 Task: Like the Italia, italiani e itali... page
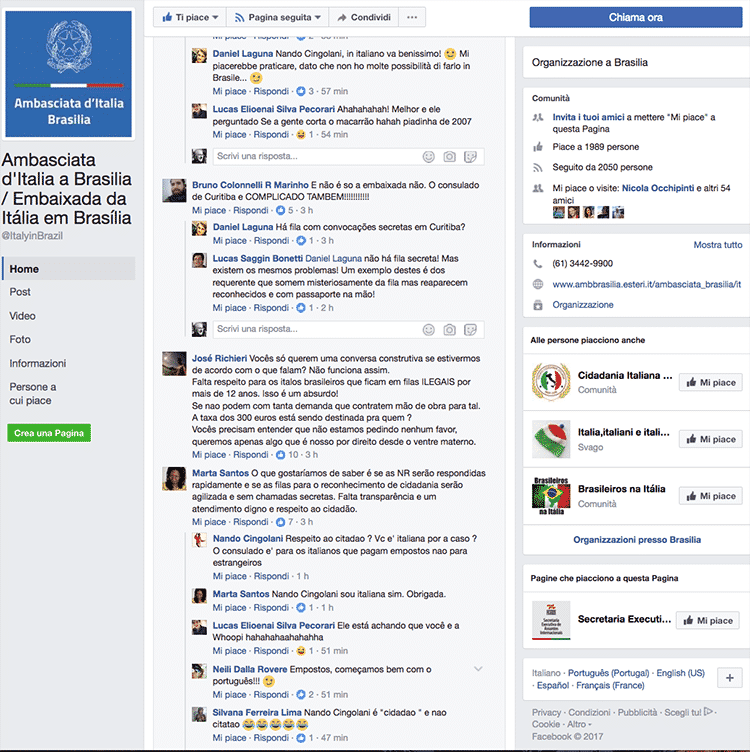click(x=711, y=439)
